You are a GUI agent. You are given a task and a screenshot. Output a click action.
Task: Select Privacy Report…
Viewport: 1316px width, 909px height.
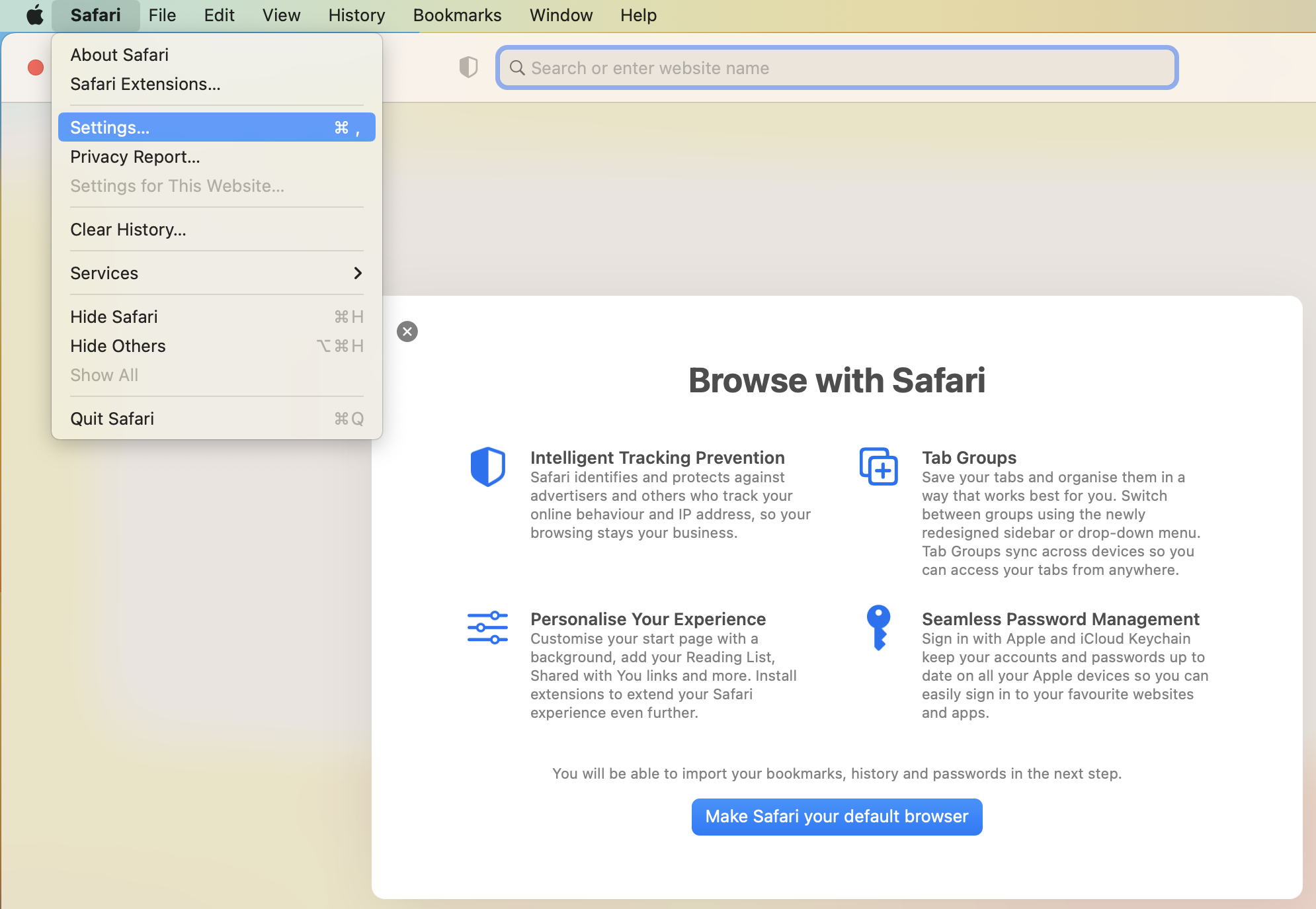(x=217, y=157)
